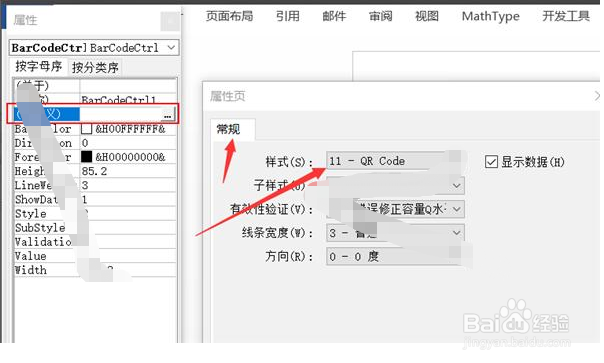Switch to 按分类序 tab
The image size is (604, 363).
tap(95, 67)
